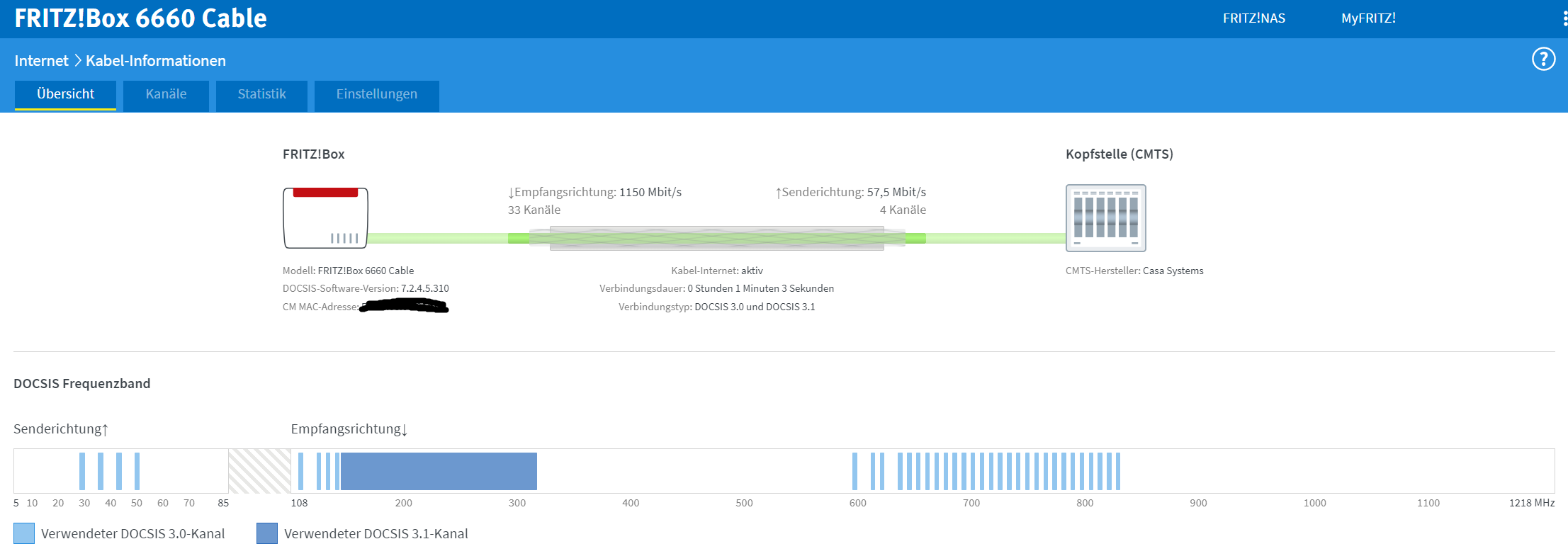Viewport: 1568px width, 556px height.
Task: Click the Kopfstelle CMTS server icon
Action: click(1105, 218)
